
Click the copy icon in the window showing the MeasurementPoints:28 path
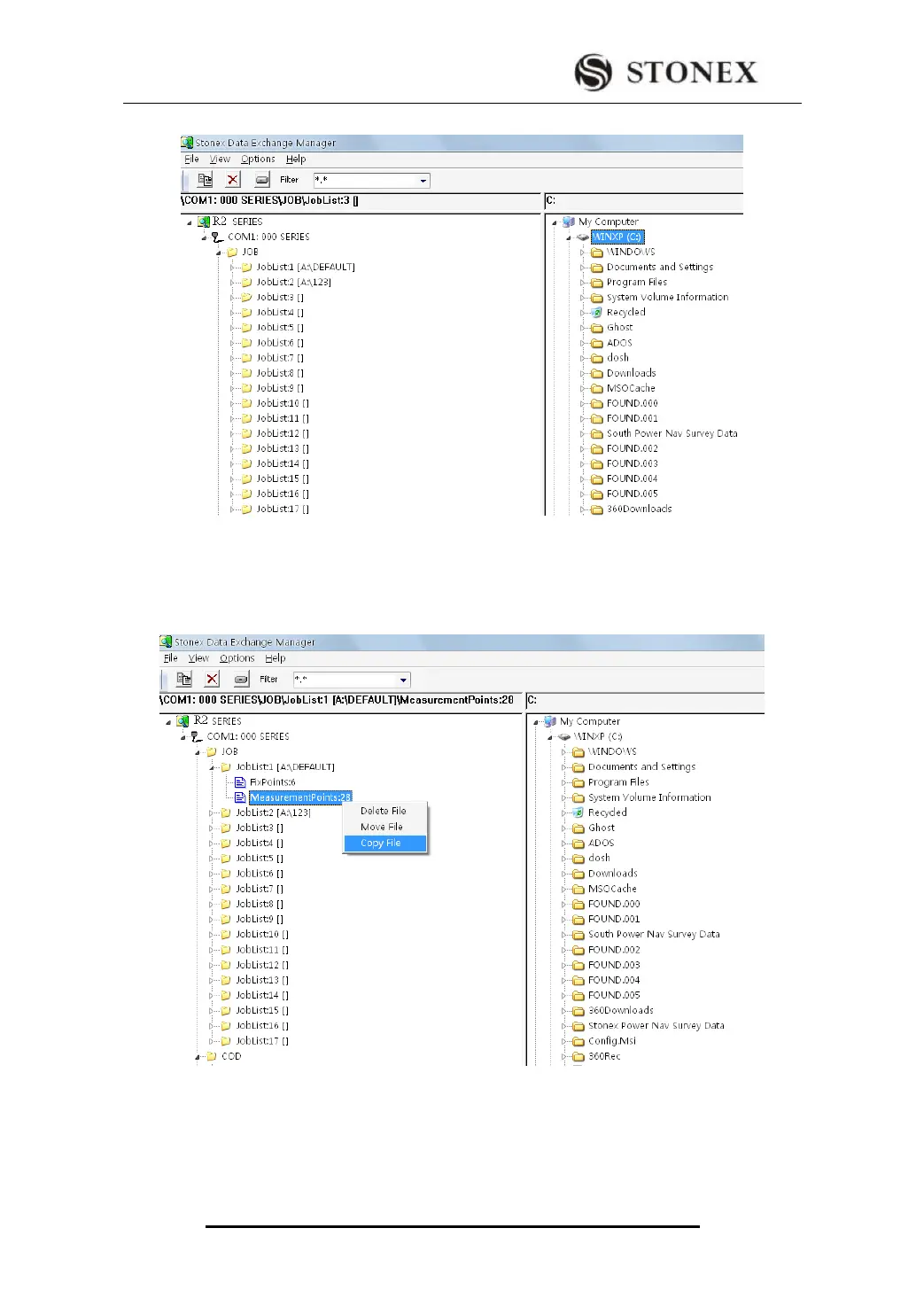183,680
